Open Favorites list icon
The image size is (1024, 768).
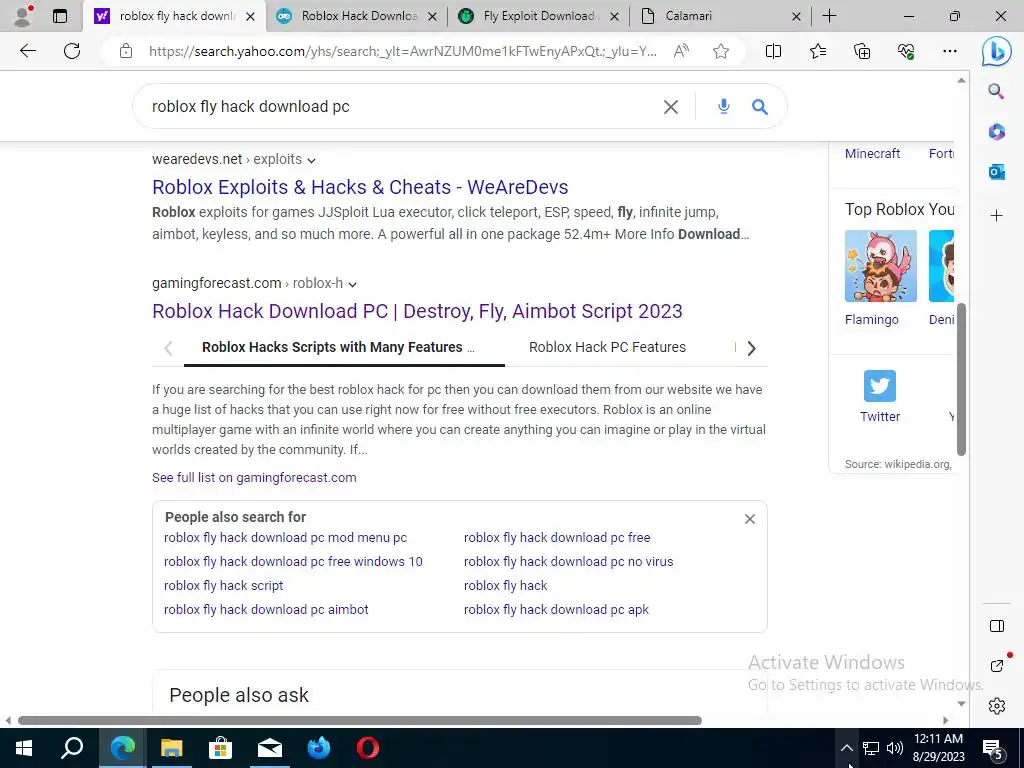point(818,51)
